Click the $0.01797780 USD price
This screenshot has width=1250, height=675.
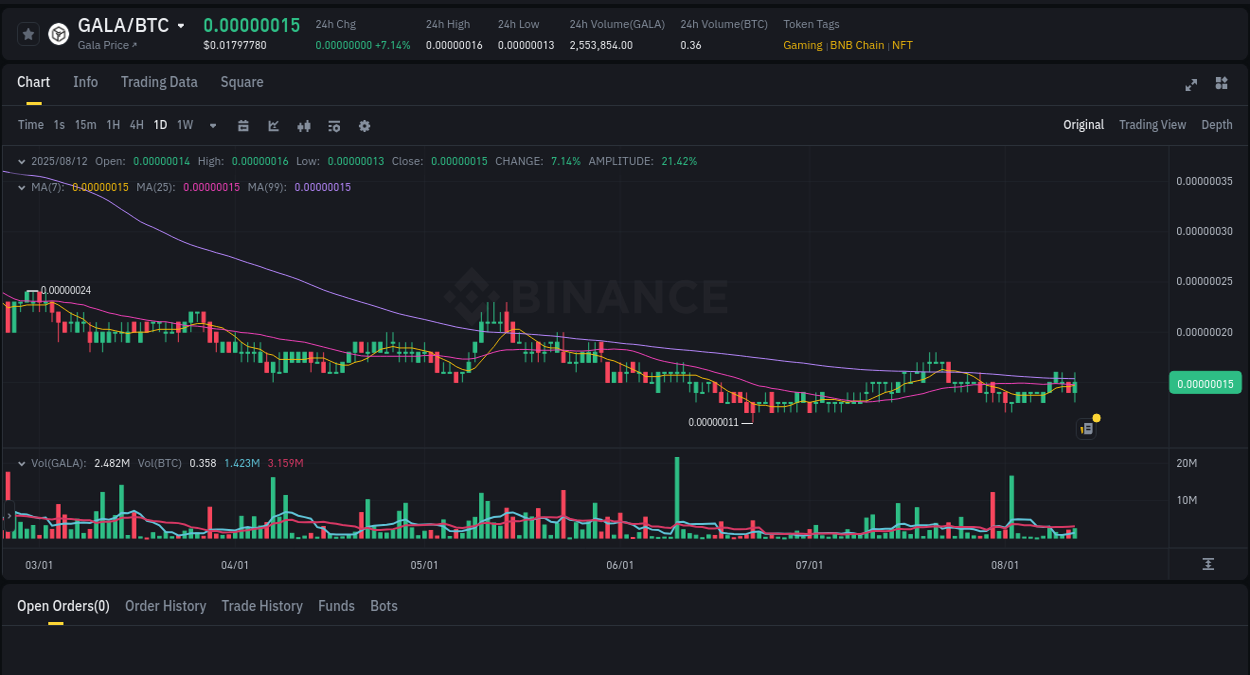click(x=235, y=45)
